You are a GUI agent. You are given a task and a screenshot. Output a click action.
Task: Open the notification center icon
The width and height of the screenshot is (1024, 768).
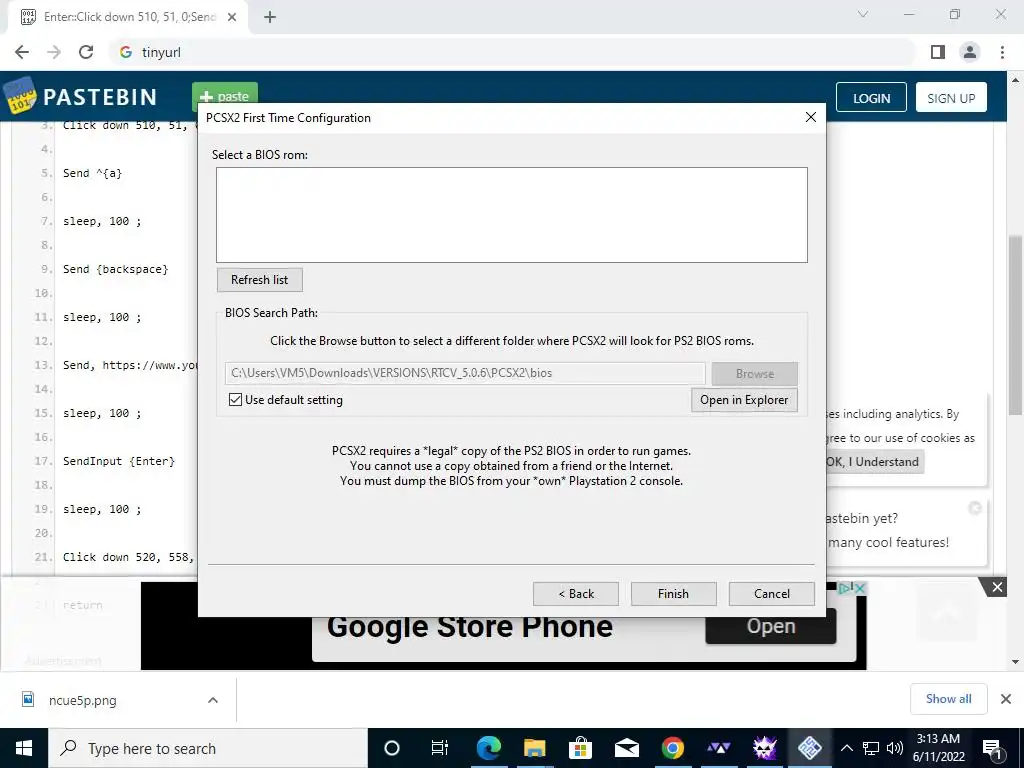992,748
